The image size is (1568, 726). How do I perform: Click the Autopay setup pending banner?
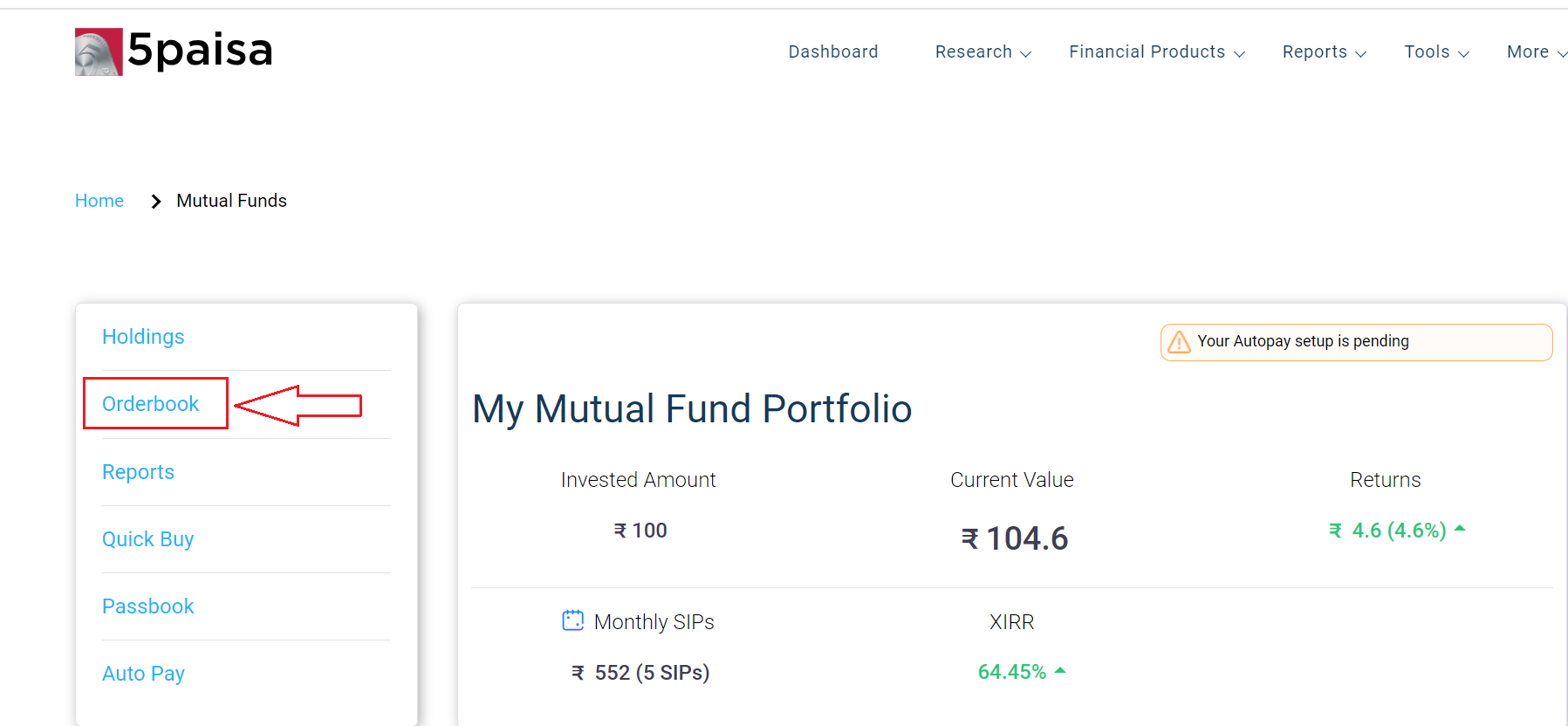pyautogui.click(x=1355, y=342)
